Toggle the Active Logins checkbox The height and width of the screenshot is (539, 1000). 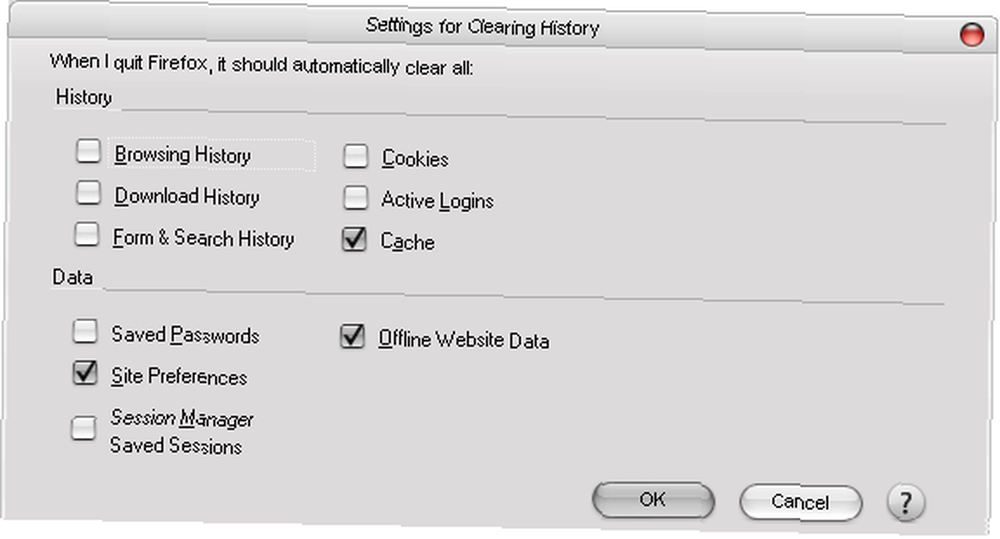click(x=355, y=198)
